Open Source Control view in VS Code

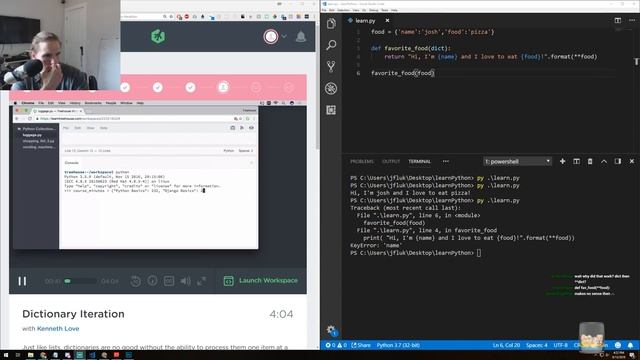coord(331,67)
